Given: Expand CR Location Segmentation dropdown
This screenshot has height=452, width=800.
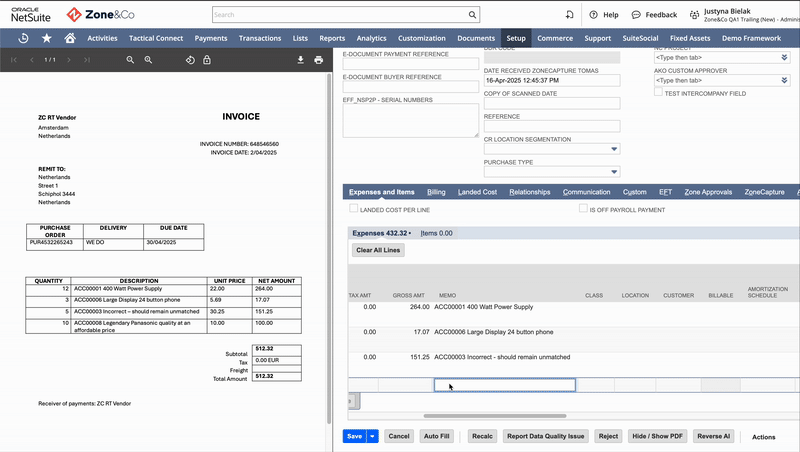Looking at the screenshot, I should 614,149.
